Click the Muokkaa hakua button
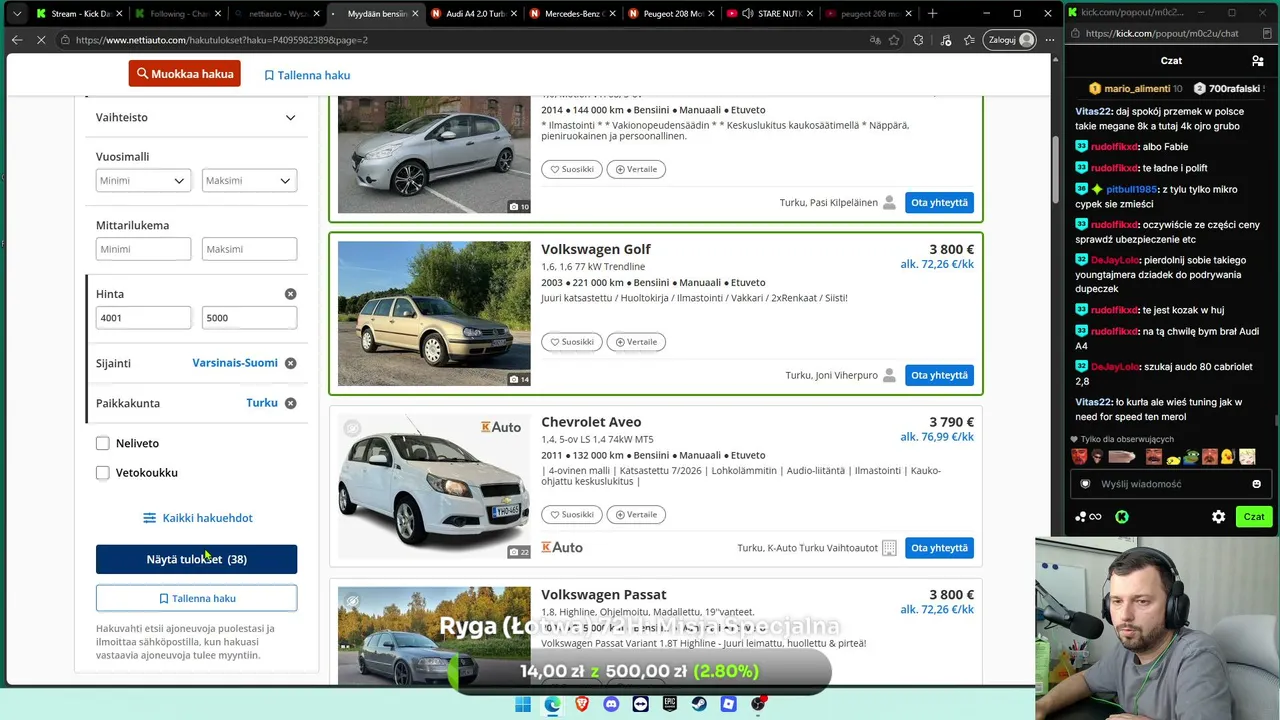This screenshot has width=1280, height=720. pyautogui.click(x=184, y=74)
